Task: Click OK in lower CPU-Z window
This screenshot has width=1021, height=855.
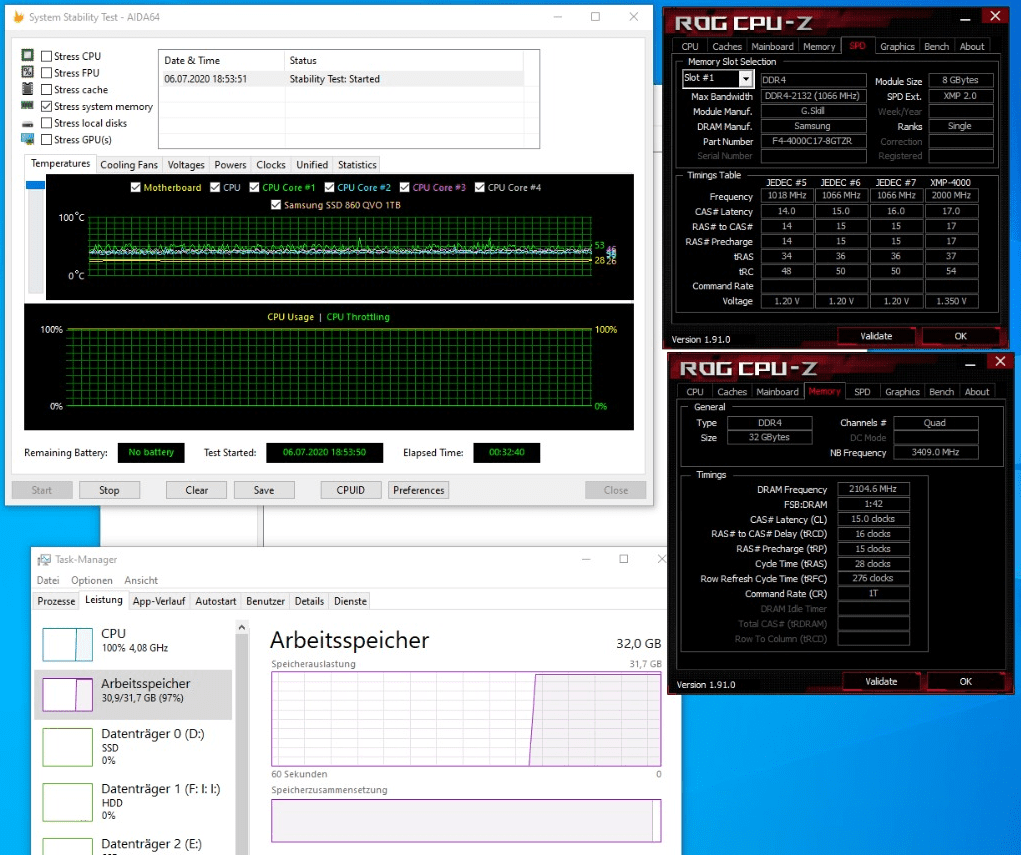Action: (x=966, y=681)
